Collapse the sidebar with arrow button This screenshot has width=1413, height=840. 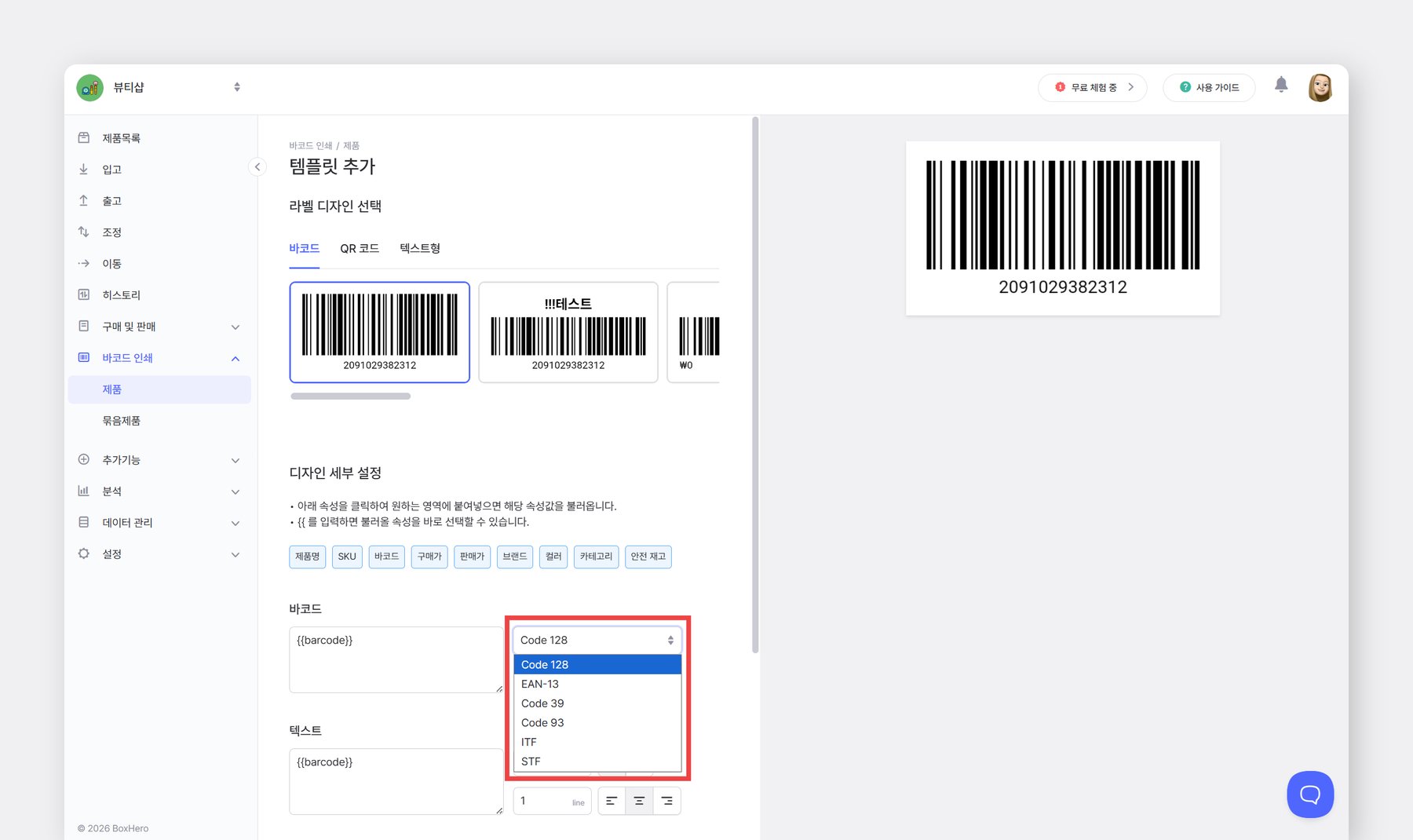click(x=257, y=166)
